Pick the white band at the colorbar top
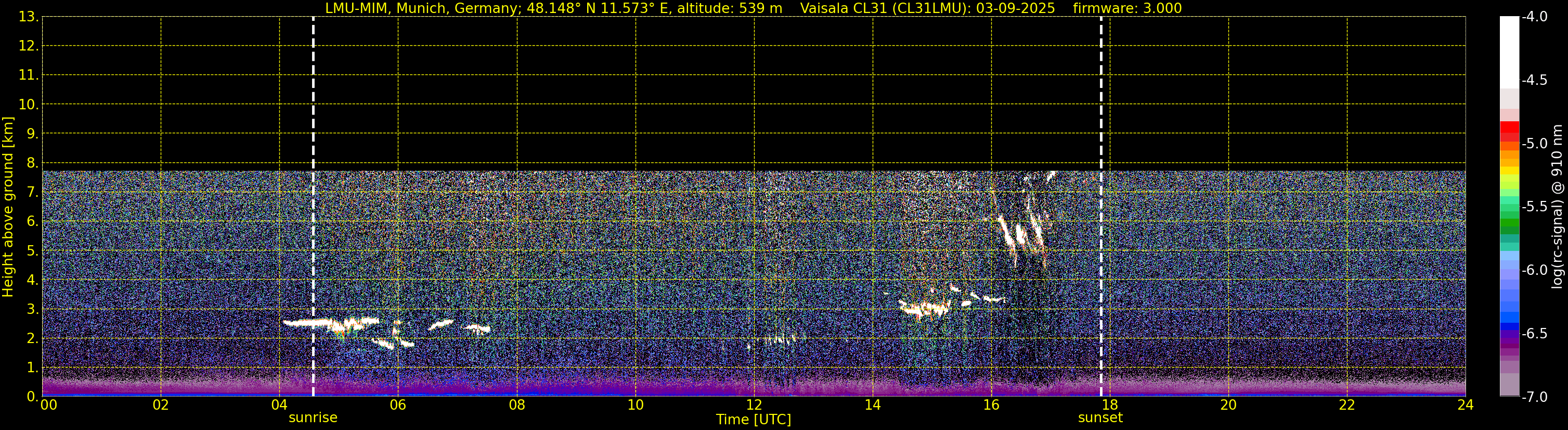 (x=1510, y=52)
